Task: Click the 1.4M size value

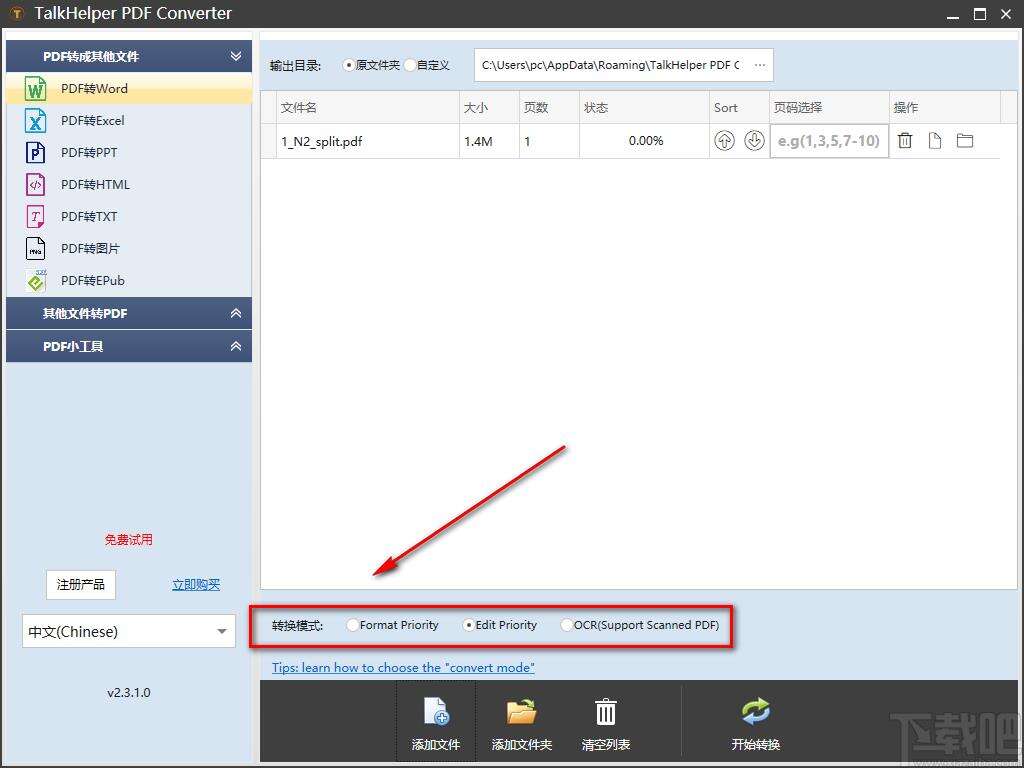Action: pos(478,140)
